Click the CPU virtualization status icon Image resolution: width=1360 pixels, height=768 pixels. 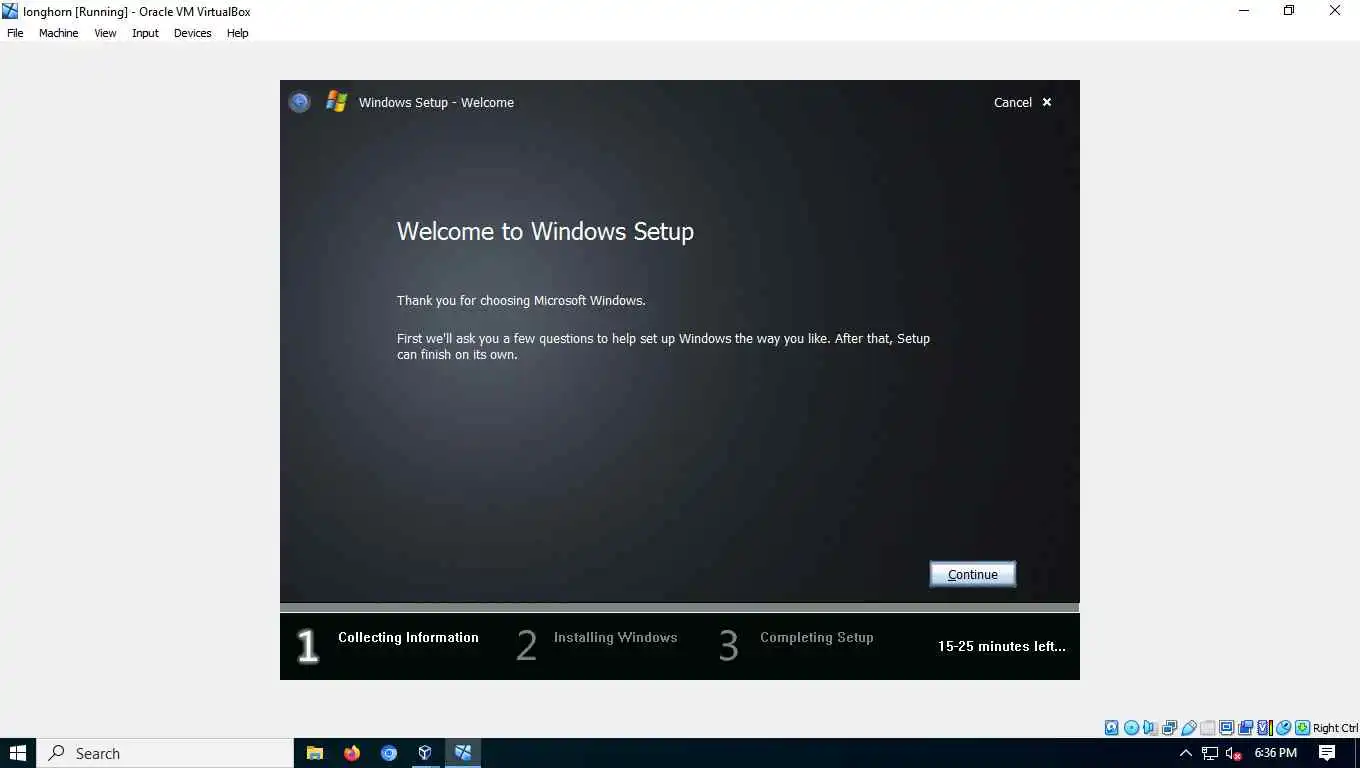(1265, 728)
